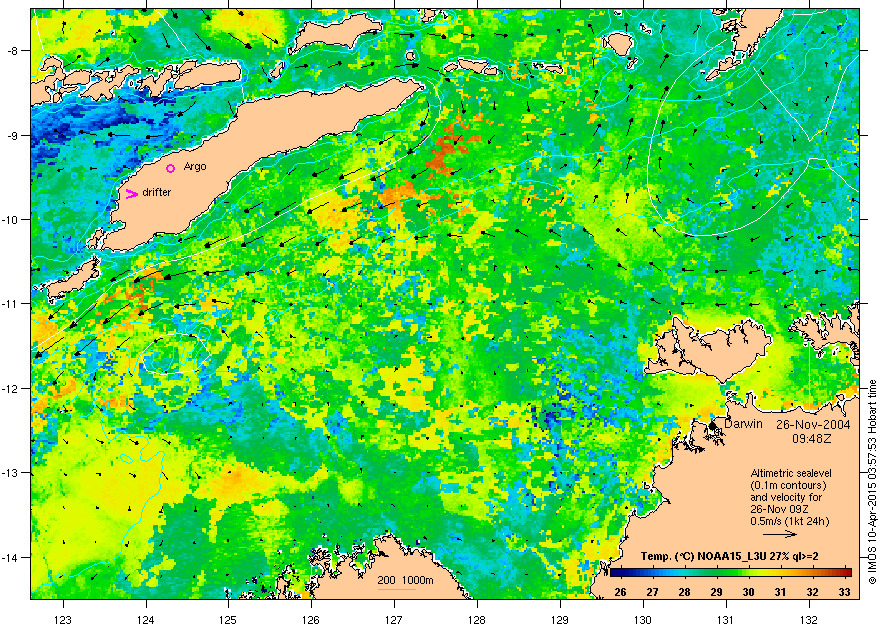Click latitude axis label -13

tap(10, 472)
